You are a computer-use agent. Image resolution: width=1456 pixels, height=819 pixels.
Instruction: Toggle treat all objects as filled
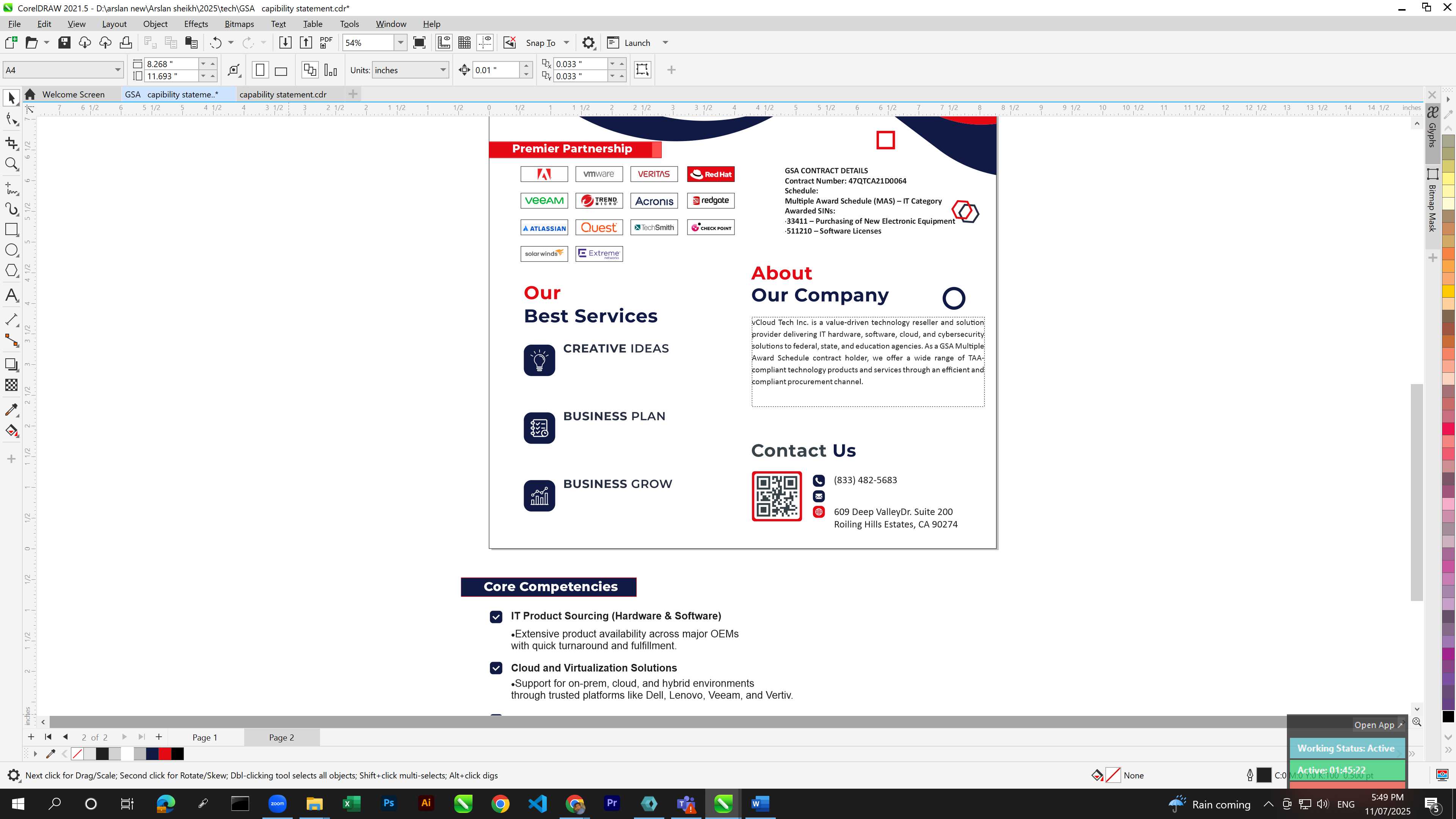pyautogui.click(x=642, y=69)
